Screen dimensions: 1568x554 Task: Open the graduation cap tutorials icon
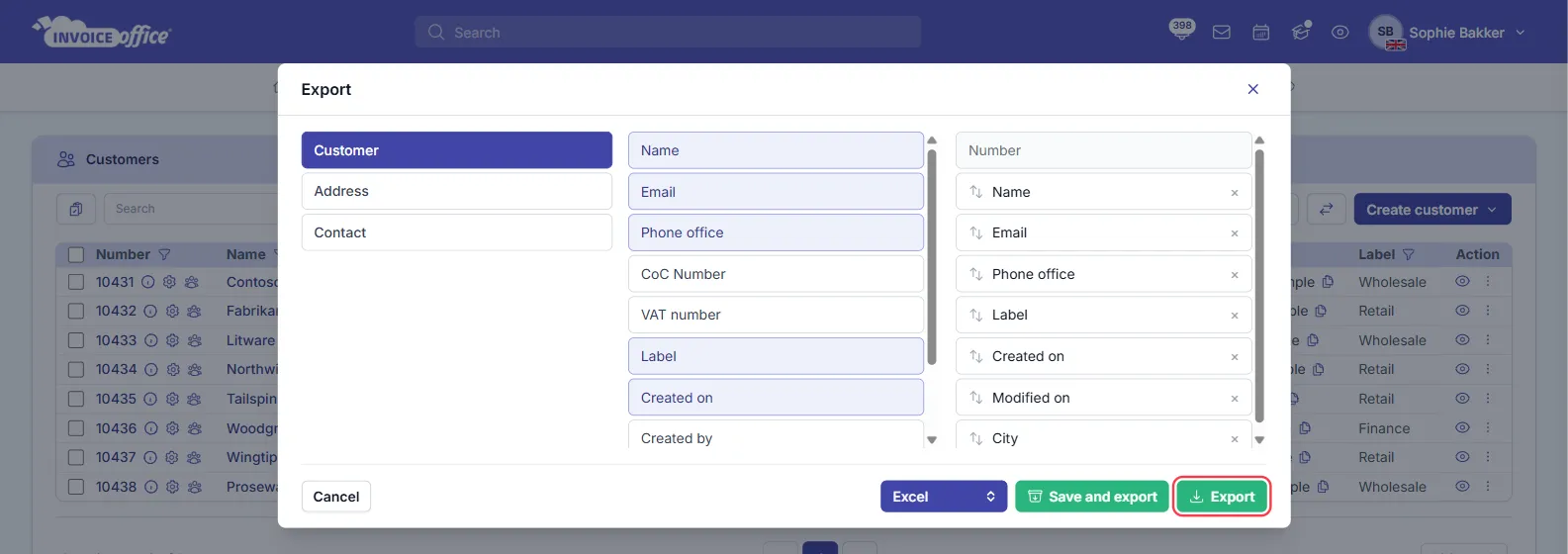point(1301,32)
